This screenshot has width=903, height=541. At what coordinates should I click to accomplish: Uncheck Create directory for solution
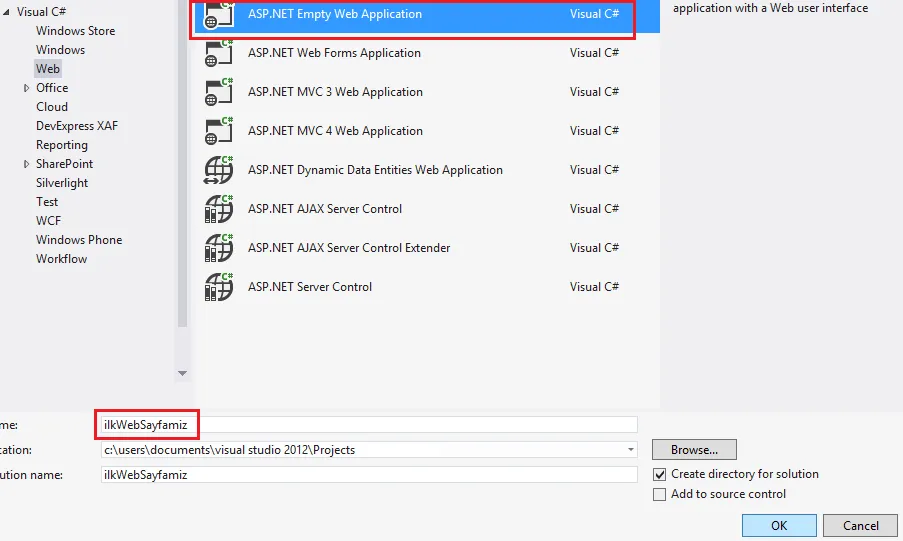click(659, 474)
